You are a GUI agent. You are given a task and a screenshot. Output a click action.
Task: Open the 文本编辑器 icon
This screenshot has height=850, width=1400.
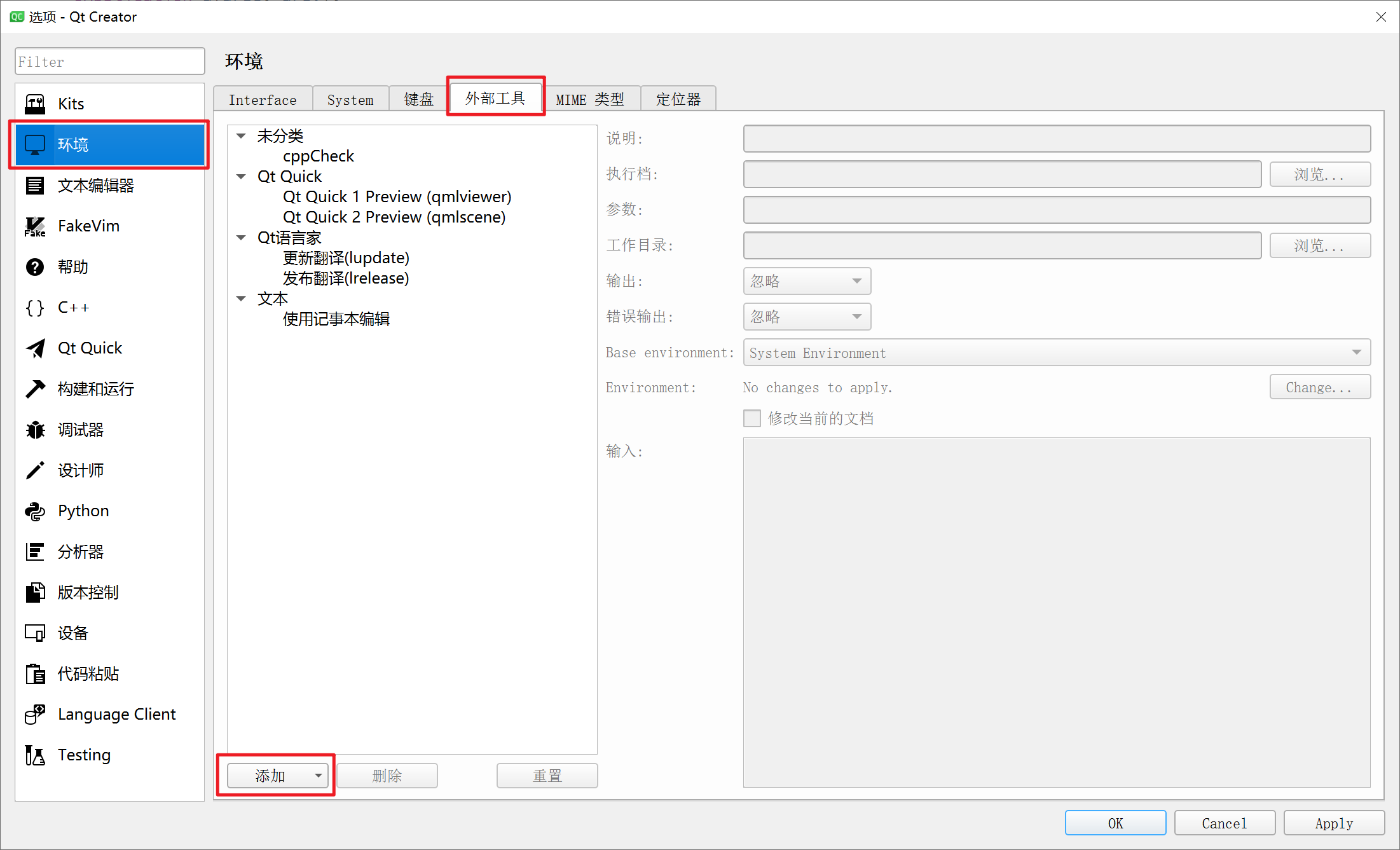[x=35, y=186]
